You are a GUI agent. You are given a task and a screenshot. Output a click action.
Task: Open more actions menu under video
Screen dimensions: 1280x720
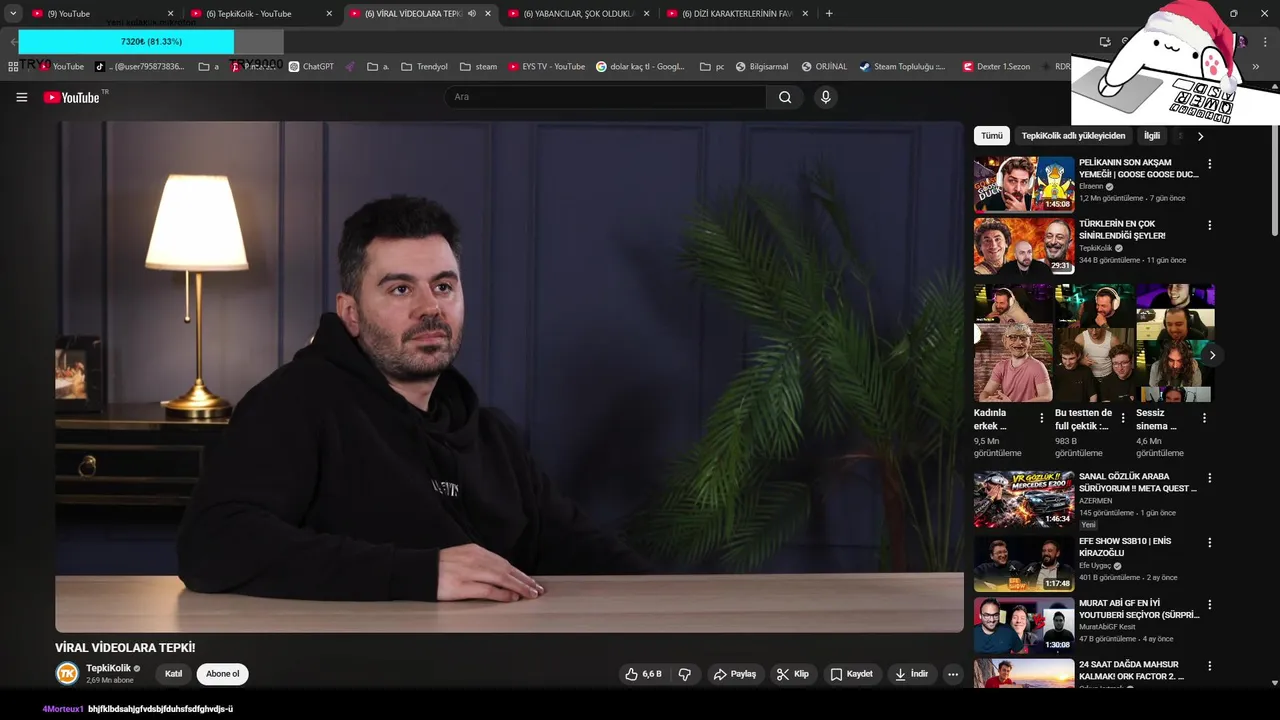click(953, 674)
